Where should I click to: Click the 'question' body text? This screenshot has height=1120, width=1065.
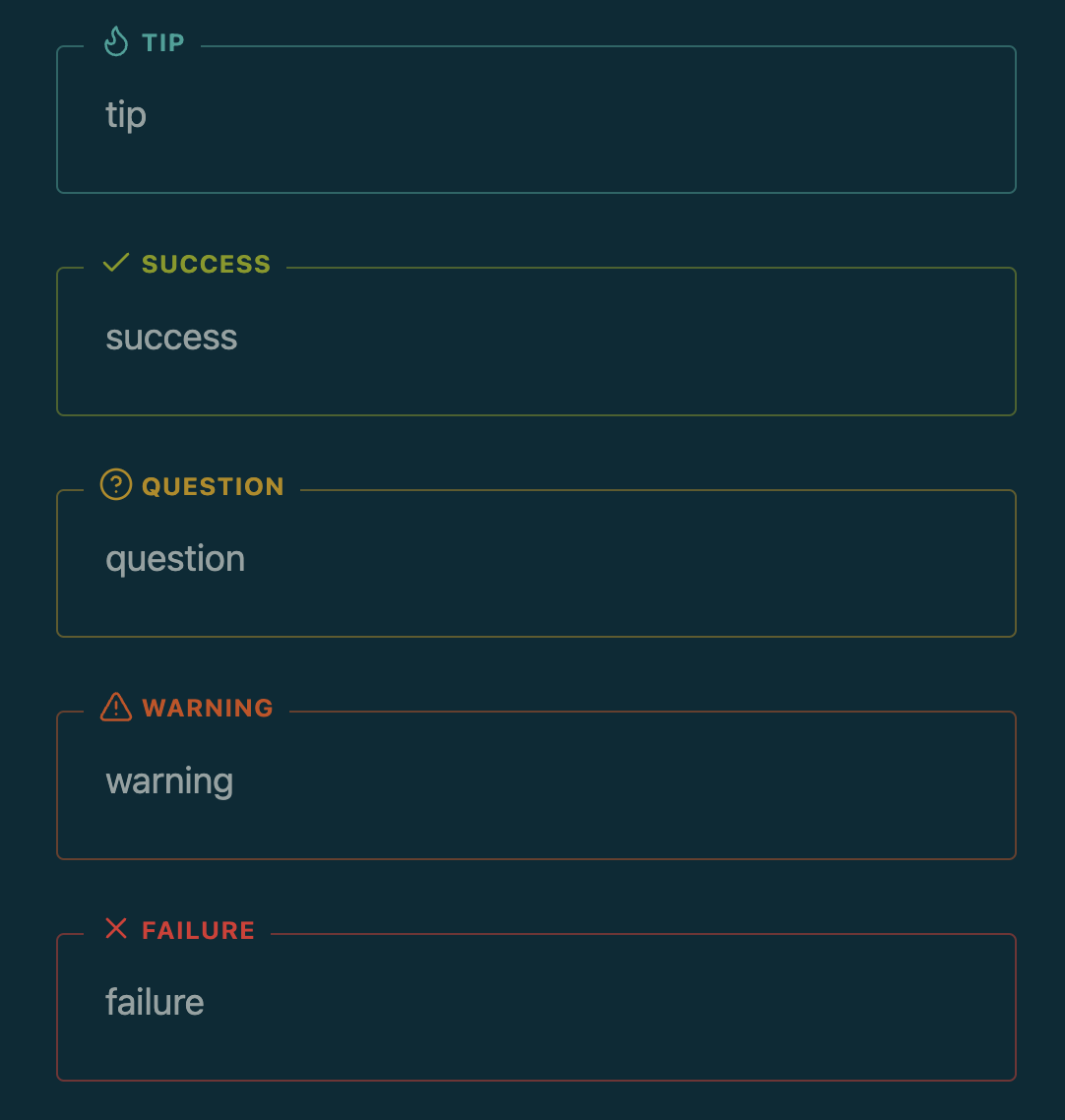[175, 558]
